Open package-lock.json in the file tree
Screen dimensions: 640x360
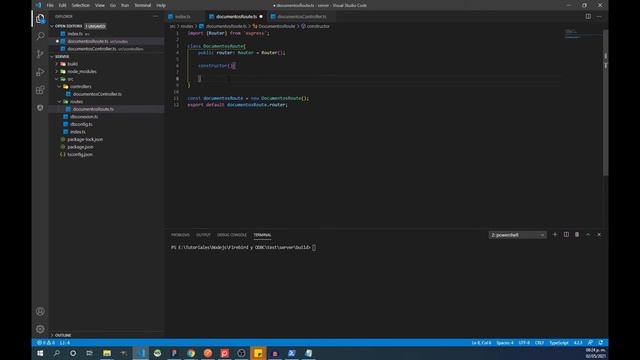[85, 140]
